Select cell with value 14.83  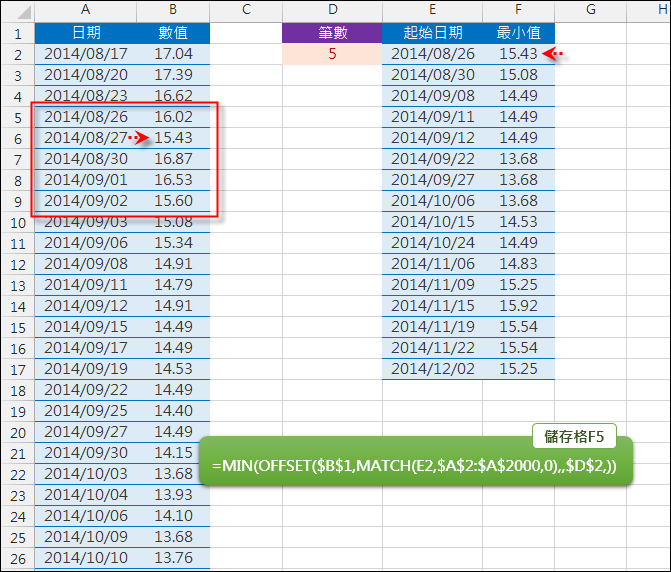[518, 264]
